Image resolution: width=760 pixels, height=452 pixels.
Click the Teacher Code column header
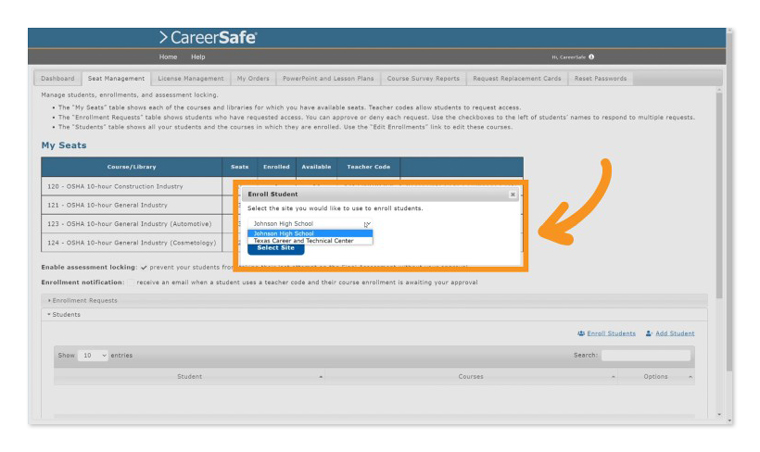coord(368,167)
